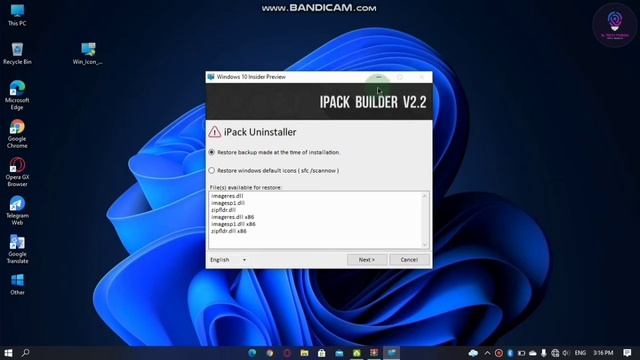
Task: Open the Mail app in the taskbar
Action: (x=339, y=353)
